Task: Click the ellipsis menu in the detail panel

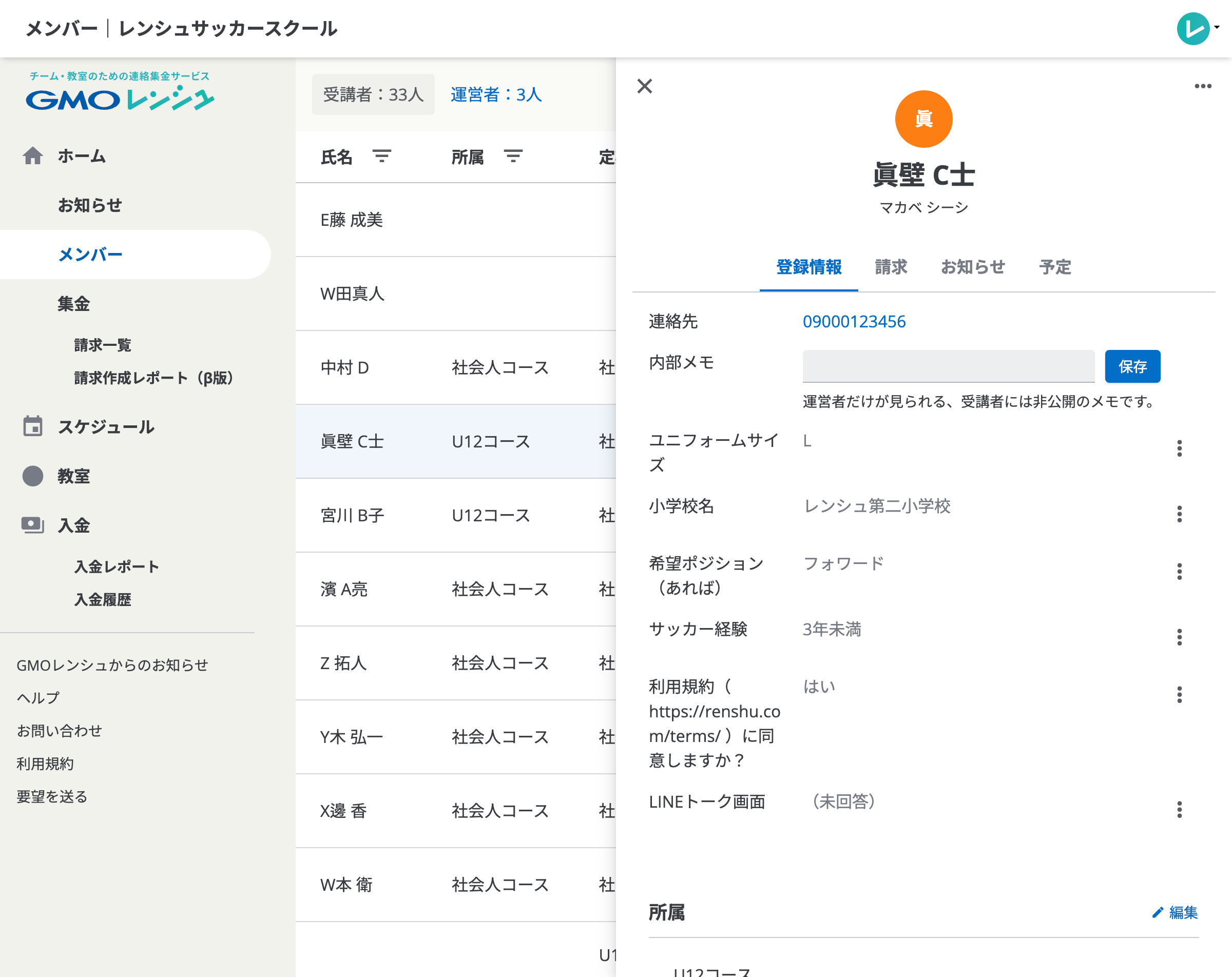Action: (1203, 86)
